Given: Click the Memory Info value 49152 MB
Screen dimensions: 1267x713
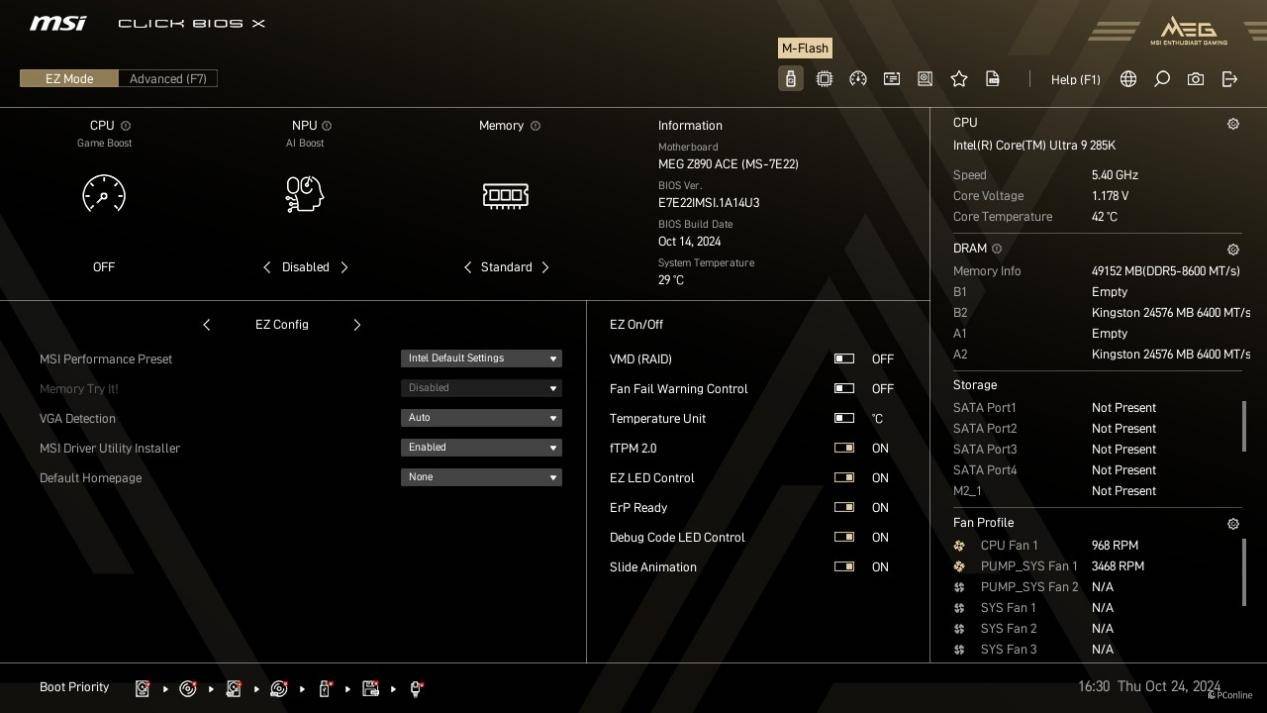Looking at the screenshot, I should (1166, 271).
